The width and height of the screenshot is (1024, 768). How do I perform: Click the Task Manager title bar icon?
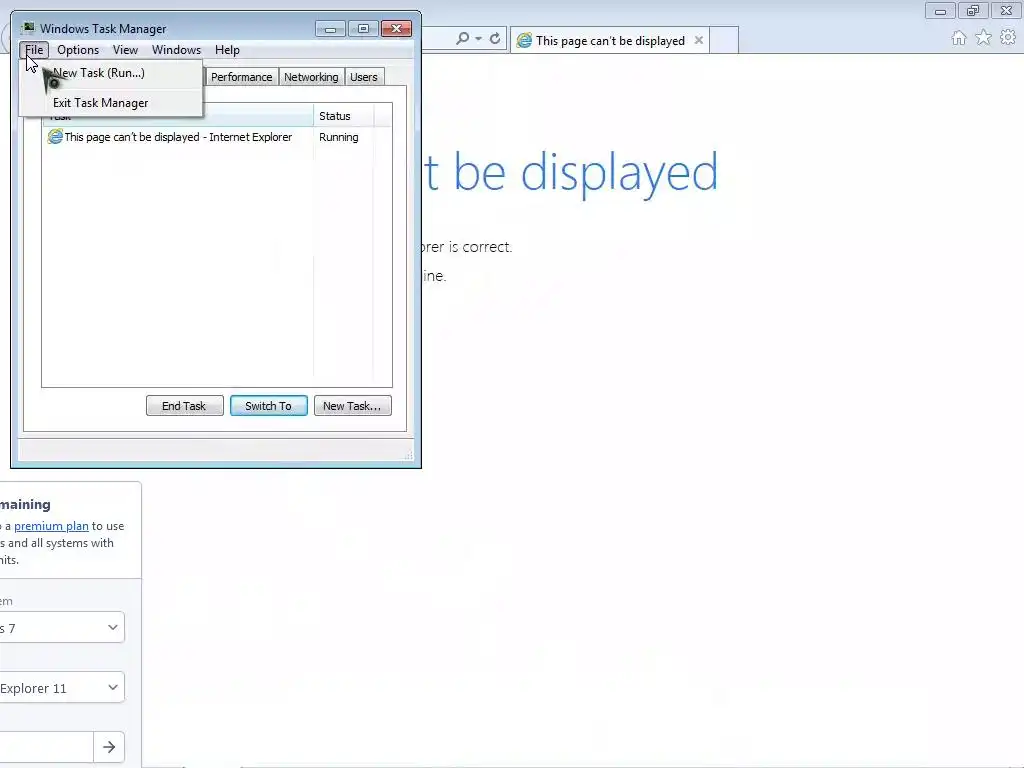28,28
